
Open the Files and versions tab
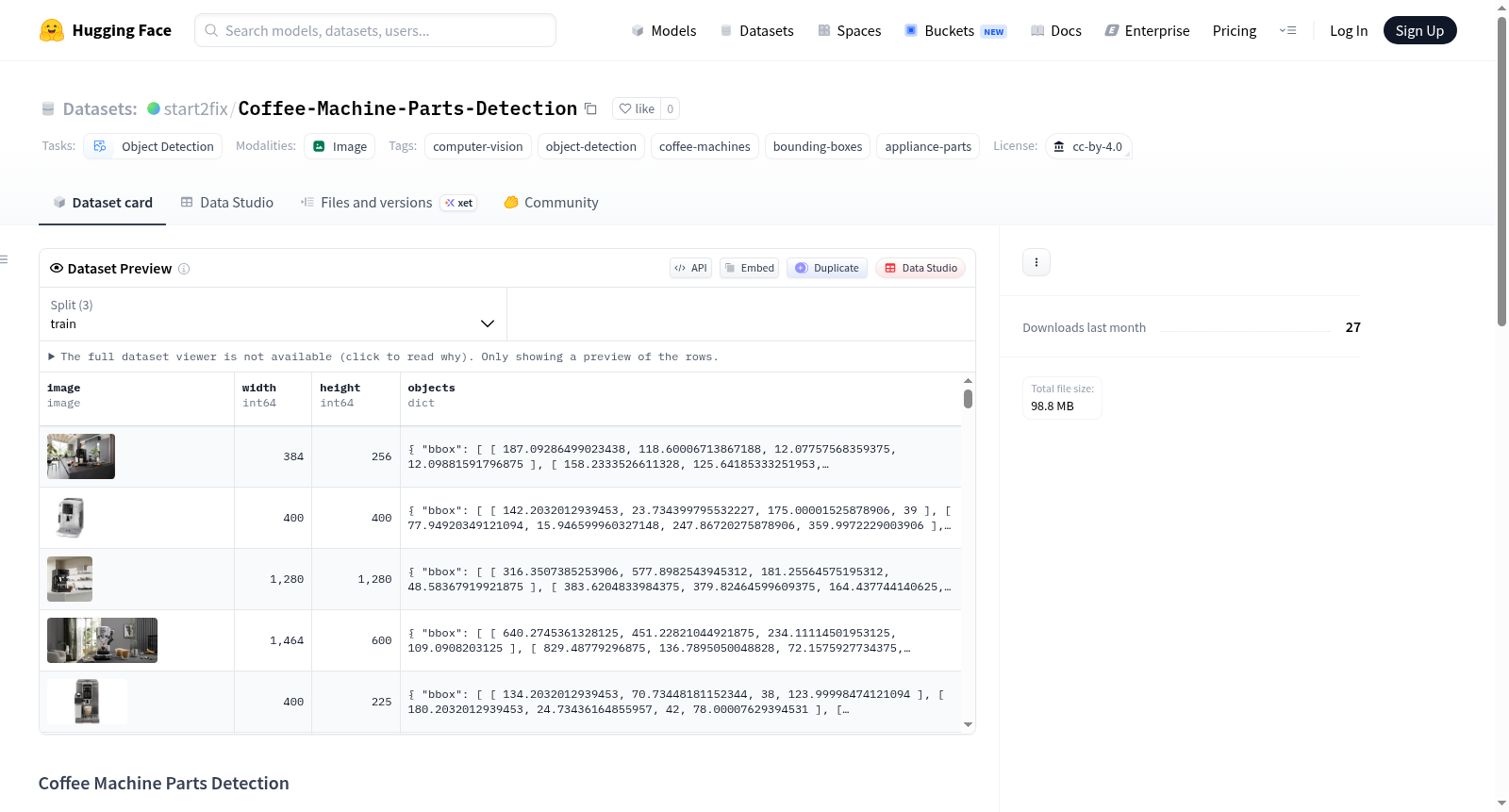(389, 203)
